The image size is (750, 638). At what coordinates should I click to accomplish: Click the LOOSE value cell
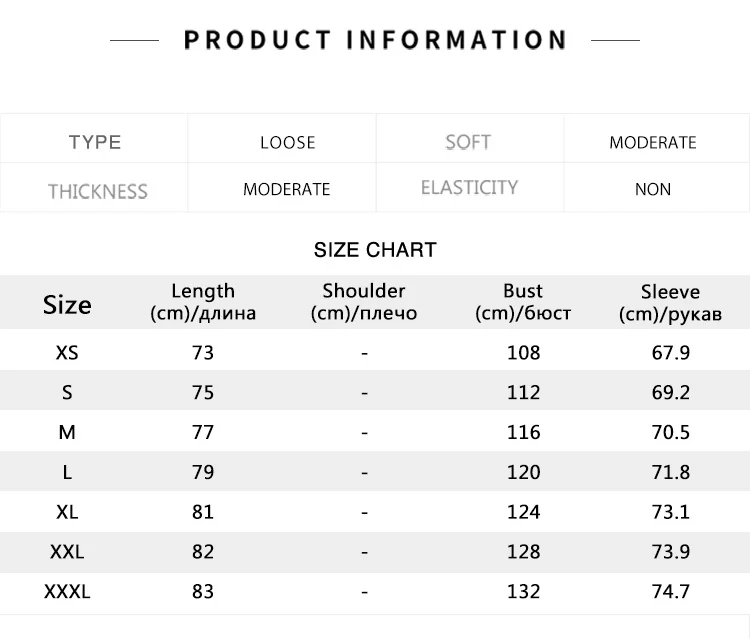pos(288,142)
